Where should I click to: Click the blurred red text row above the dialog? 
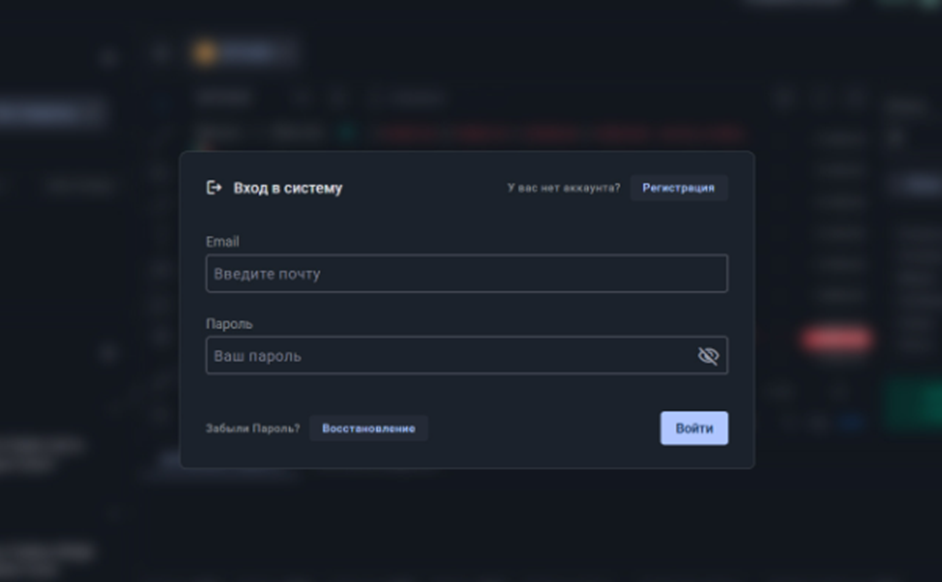click(561, 133)
